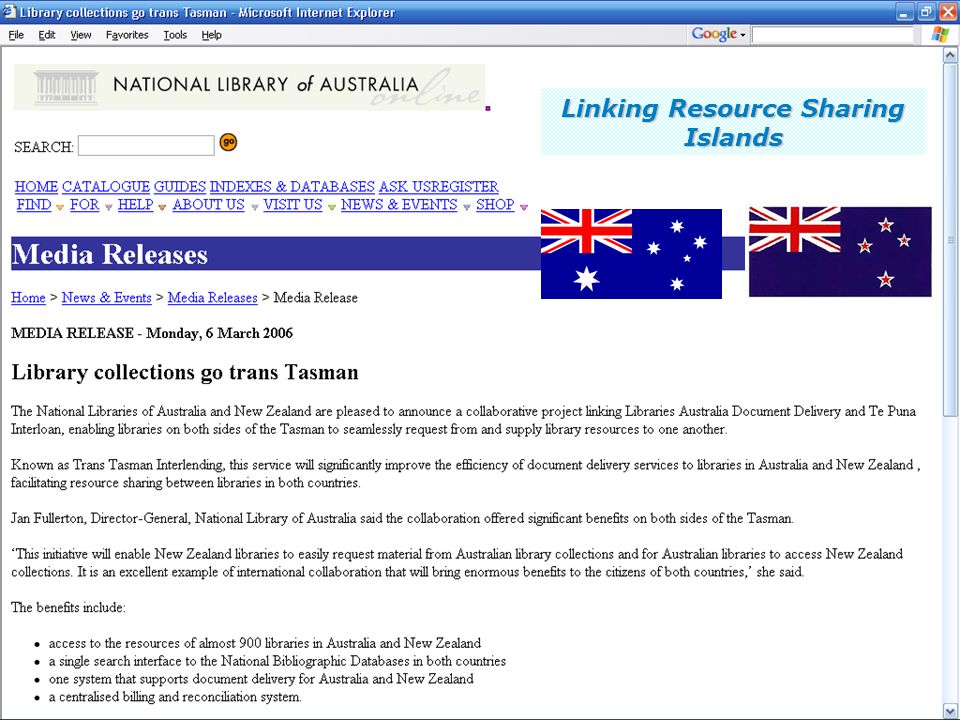960x720 pixels.
Task: Click the VISIT US navigation link
Action: pyautogui.click(x=293, y=204)
